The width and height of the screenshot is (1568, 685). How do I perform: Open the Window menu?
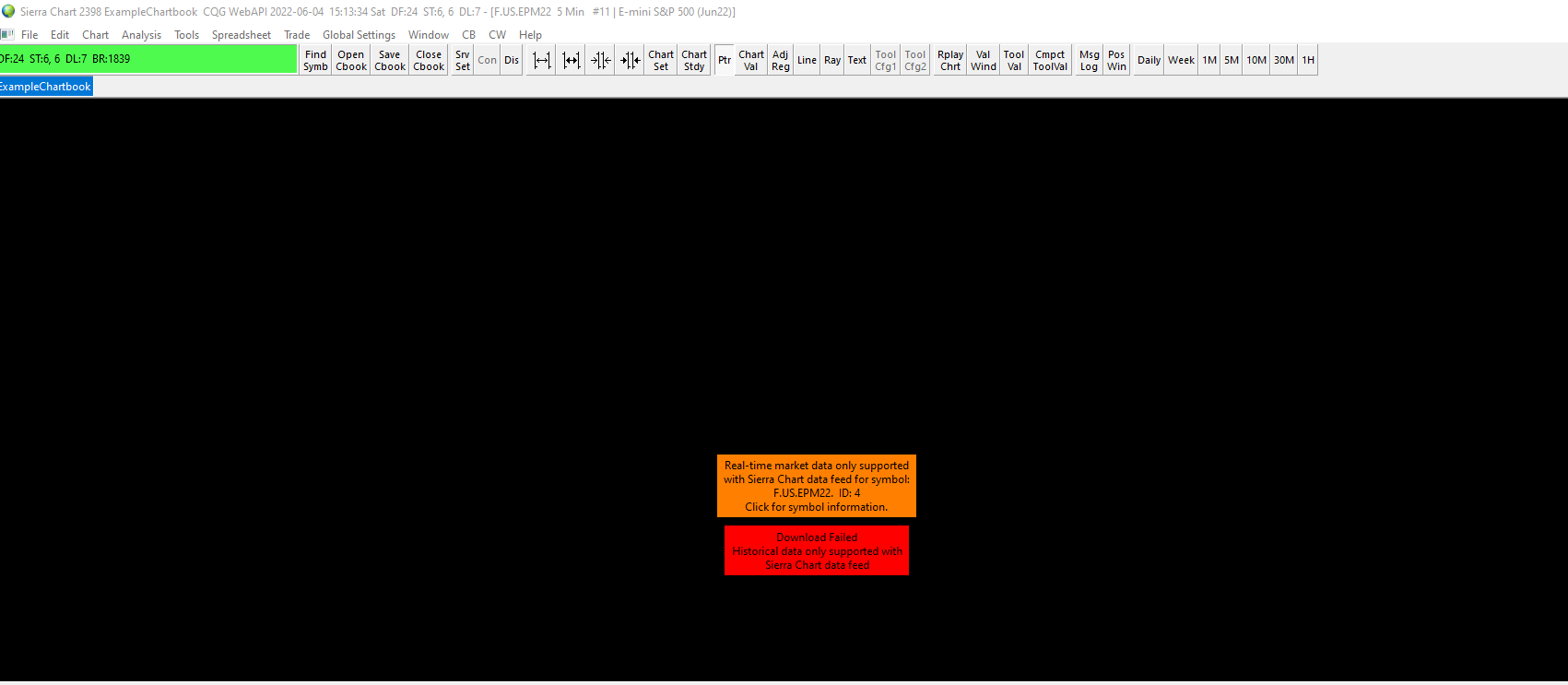[429, 35]
